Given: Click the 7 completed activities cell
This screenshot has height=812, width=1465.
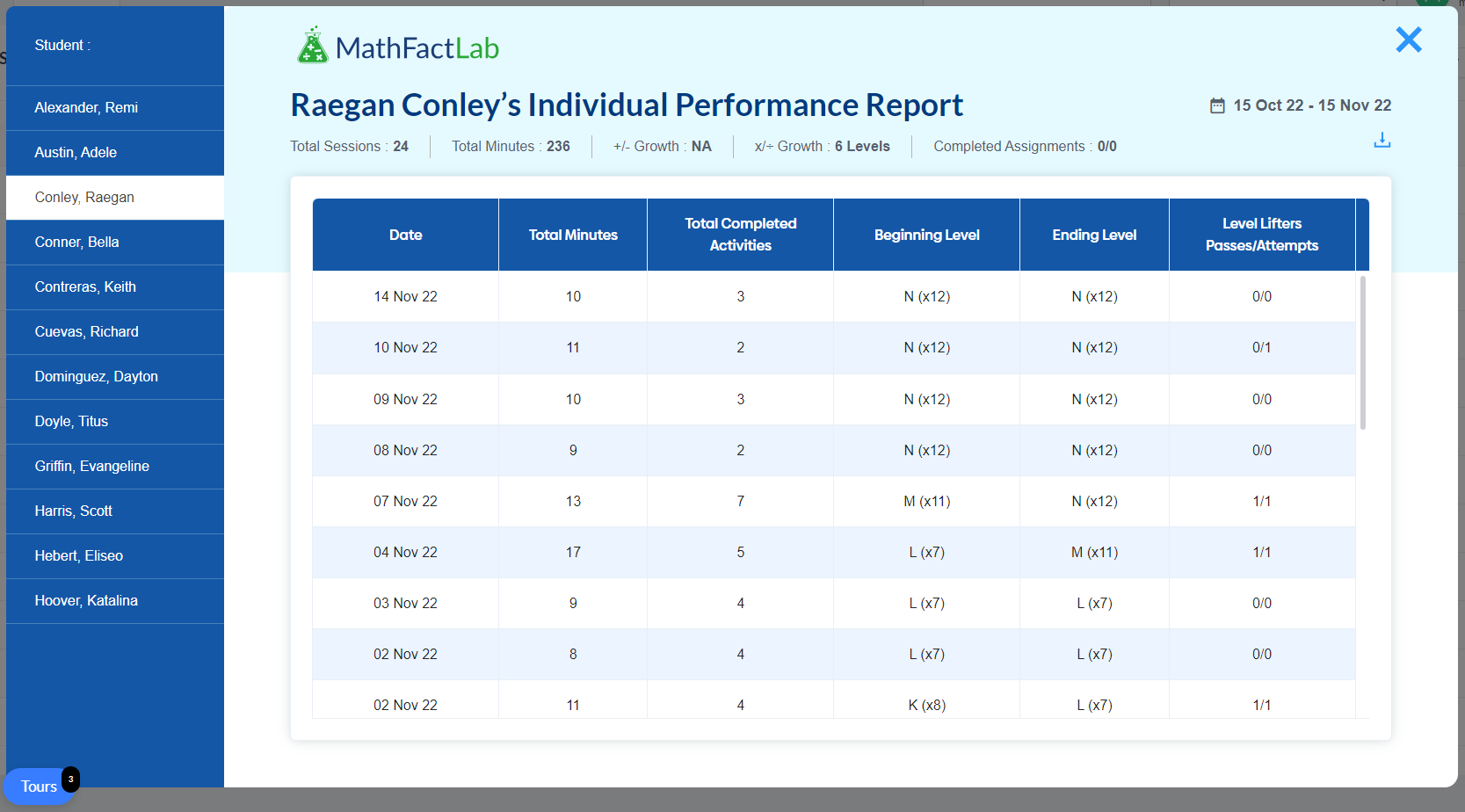Looking at the screenshot, I should click(741, 502).
